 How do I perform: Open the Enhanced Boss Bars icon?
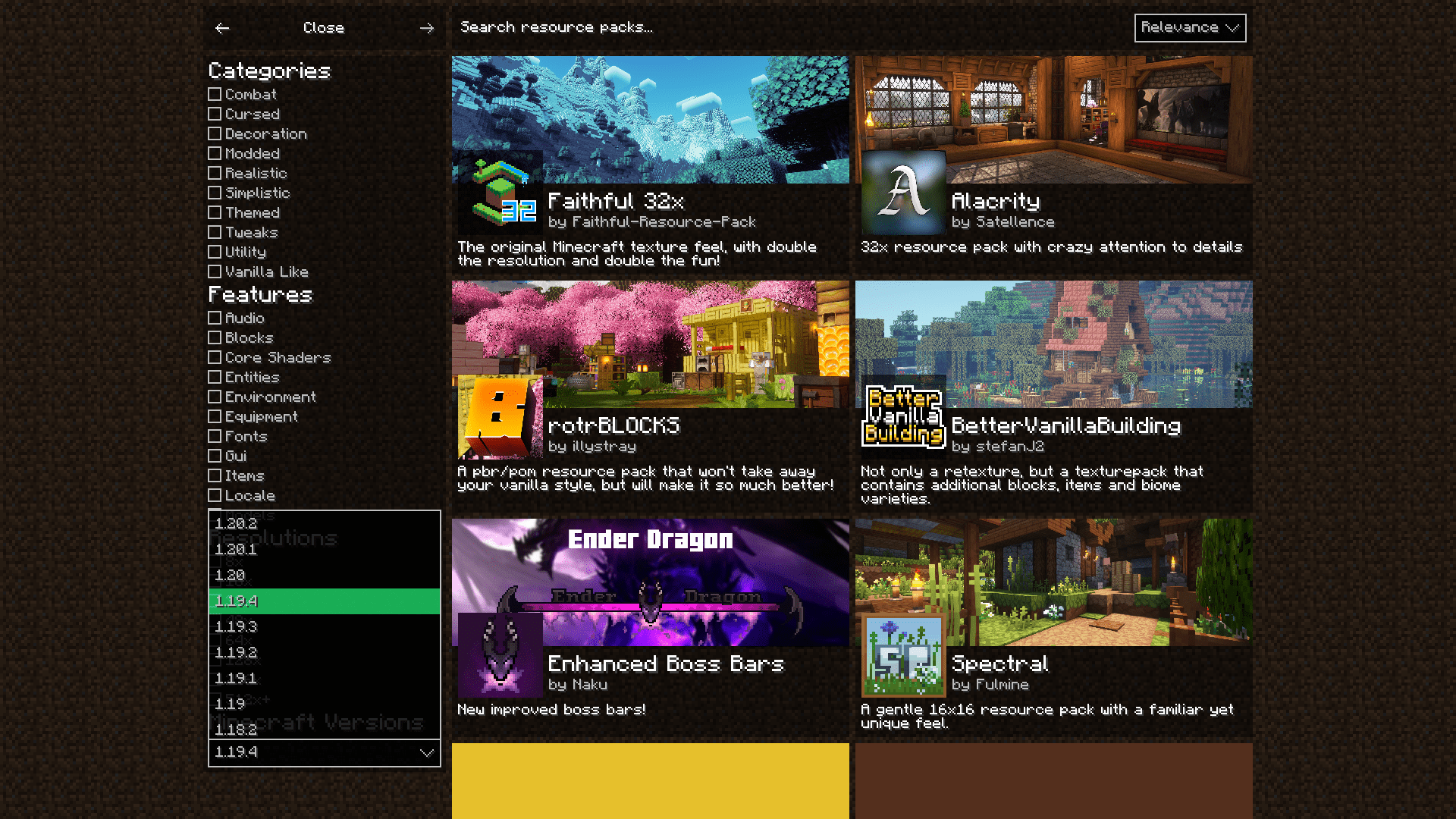coord(500,655)
